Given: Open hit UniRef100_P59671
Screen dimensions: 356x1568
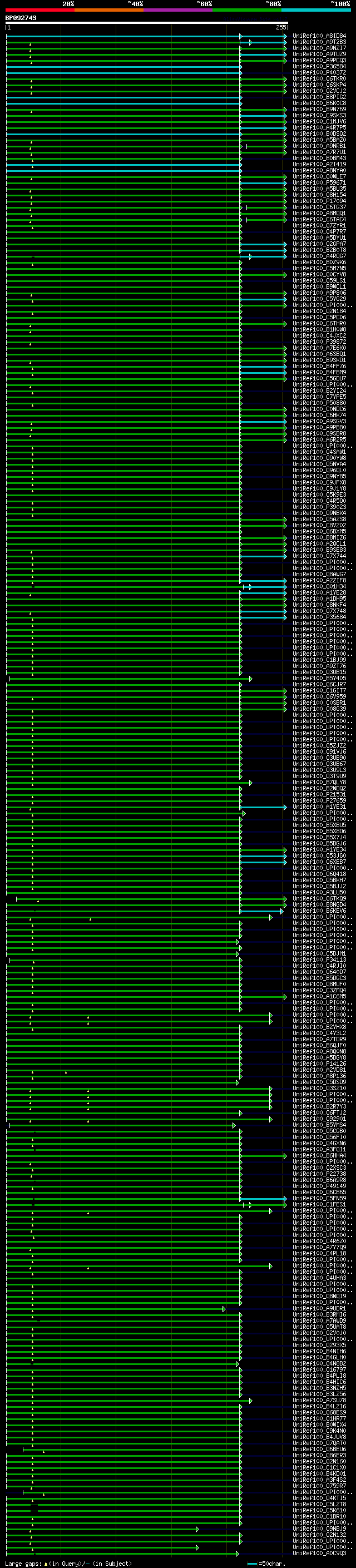Looking at the screenshot, I should pos(319,182).
